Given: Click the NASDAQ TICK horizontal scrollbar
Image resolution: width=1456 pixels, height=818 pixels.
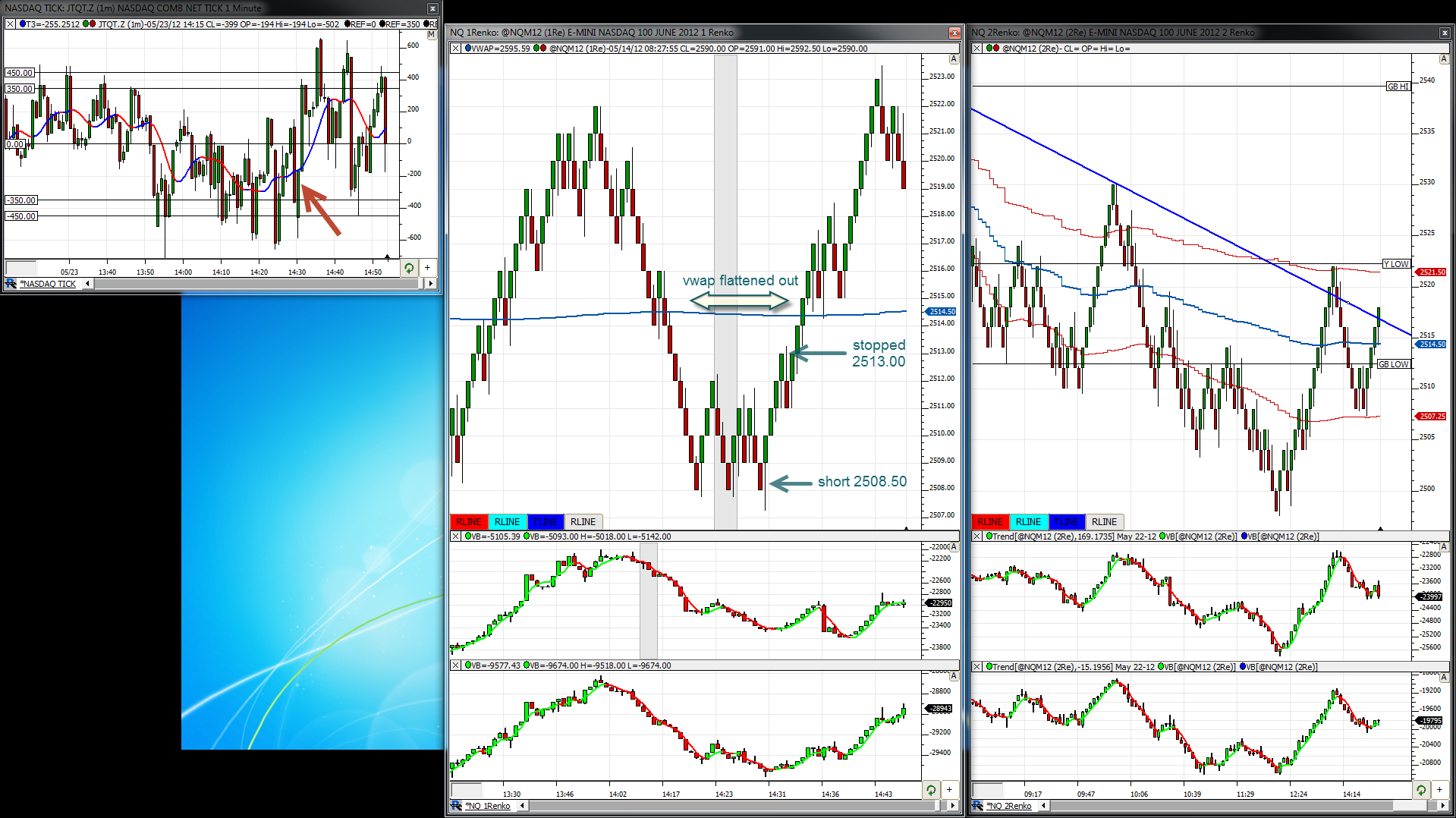Looking at the screenshot, I should (258, 284).
